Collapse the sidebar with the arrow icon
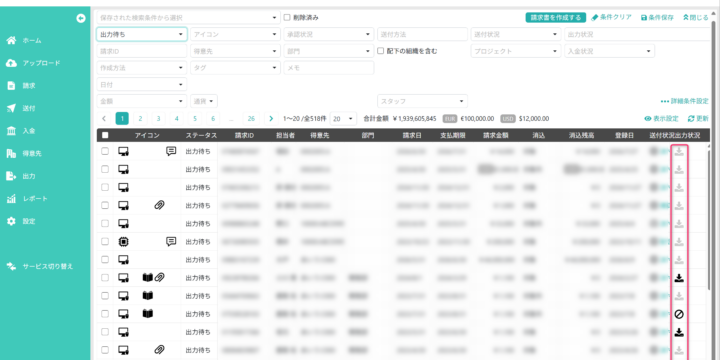This screenshot has height=360, width=720. (81, 18)
